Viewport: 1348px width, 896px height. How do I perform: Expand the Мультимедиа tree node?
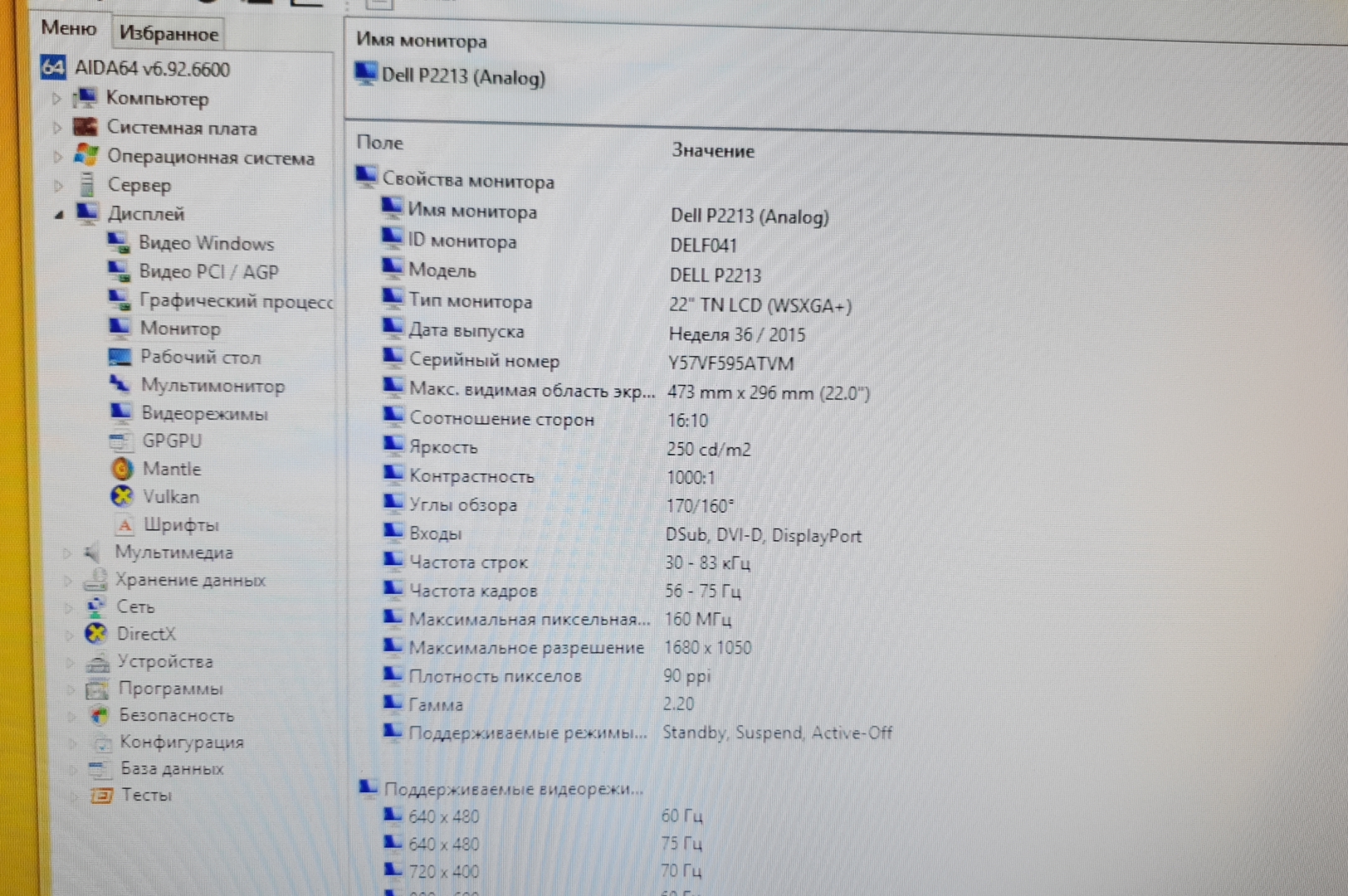click(x=67, y=553)
